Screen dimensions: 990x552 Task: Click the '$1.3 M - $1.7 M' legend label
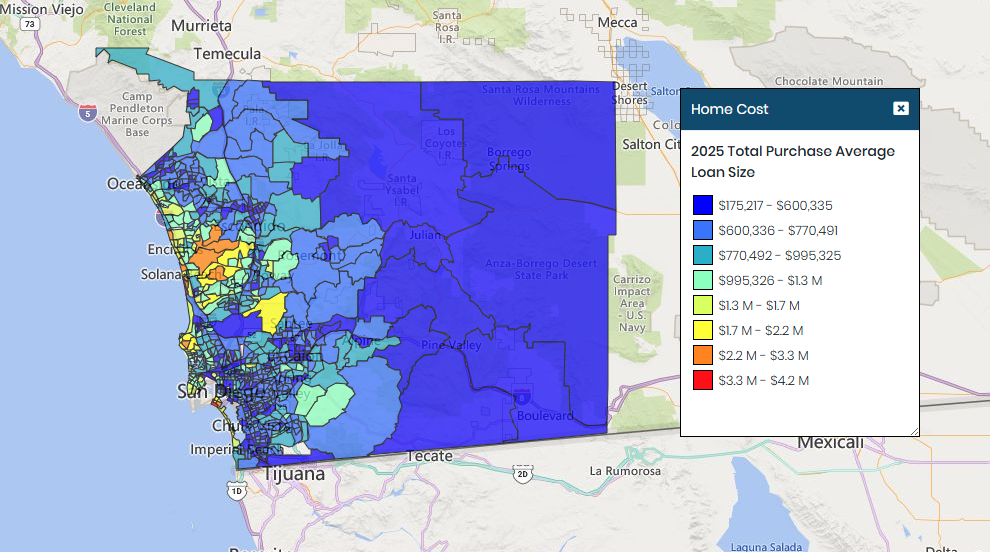coord(759,306)
